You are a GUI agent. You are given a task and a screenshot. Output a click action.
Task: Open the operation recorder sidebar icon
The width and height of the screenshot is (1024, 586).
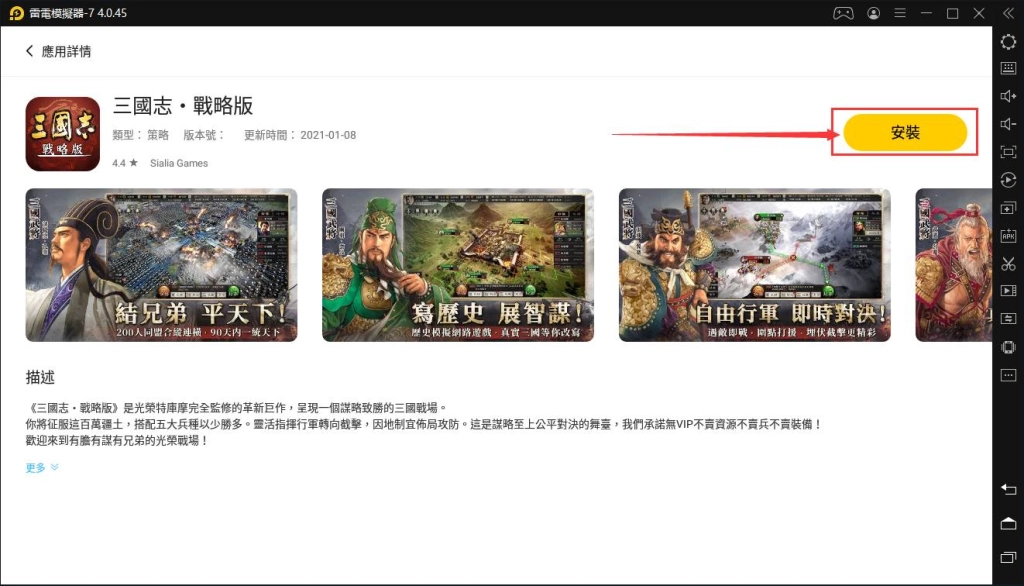1008,180
